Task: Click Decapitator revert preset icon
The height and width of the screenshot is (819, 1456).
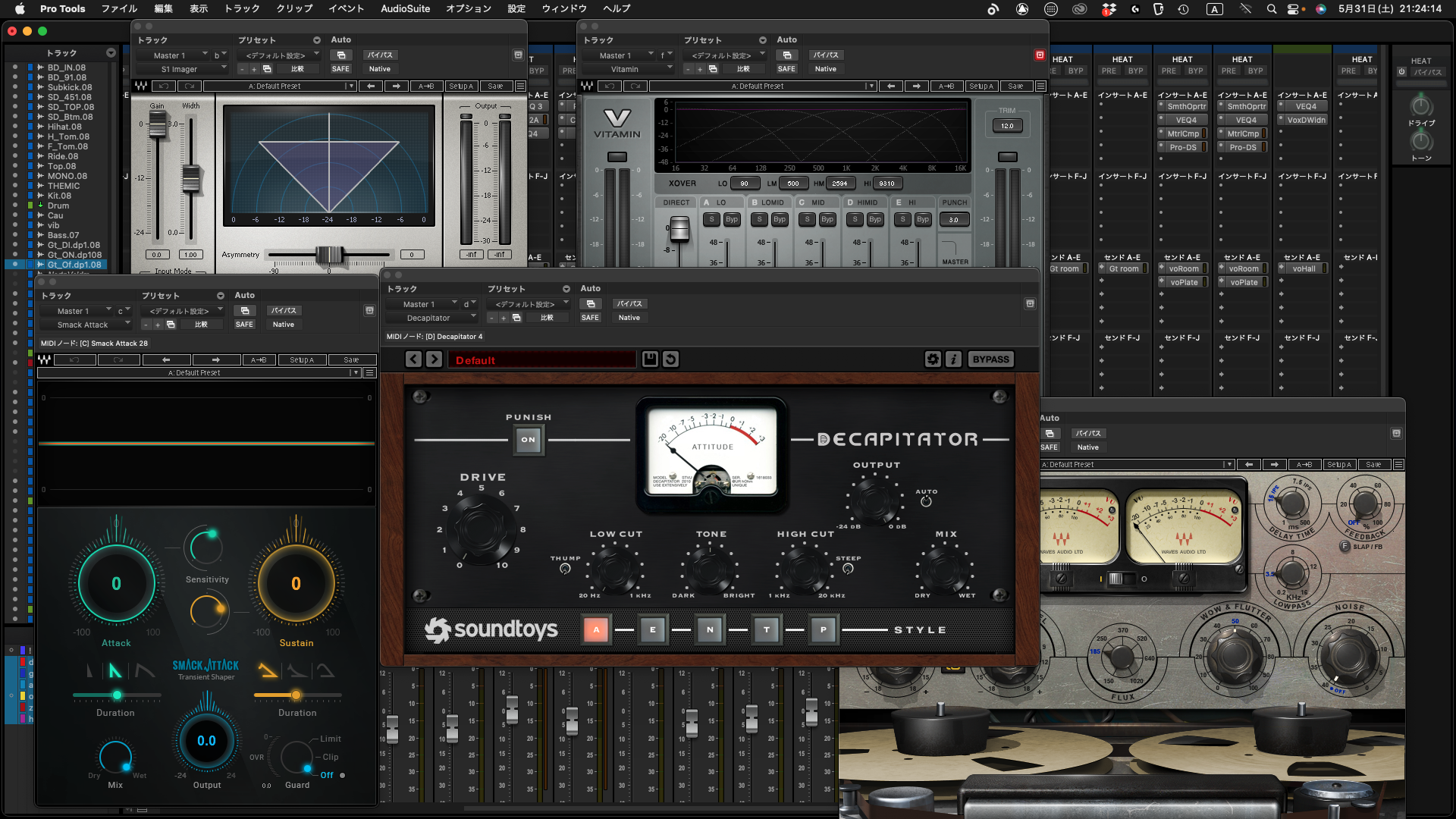Action: click(670, 359)
